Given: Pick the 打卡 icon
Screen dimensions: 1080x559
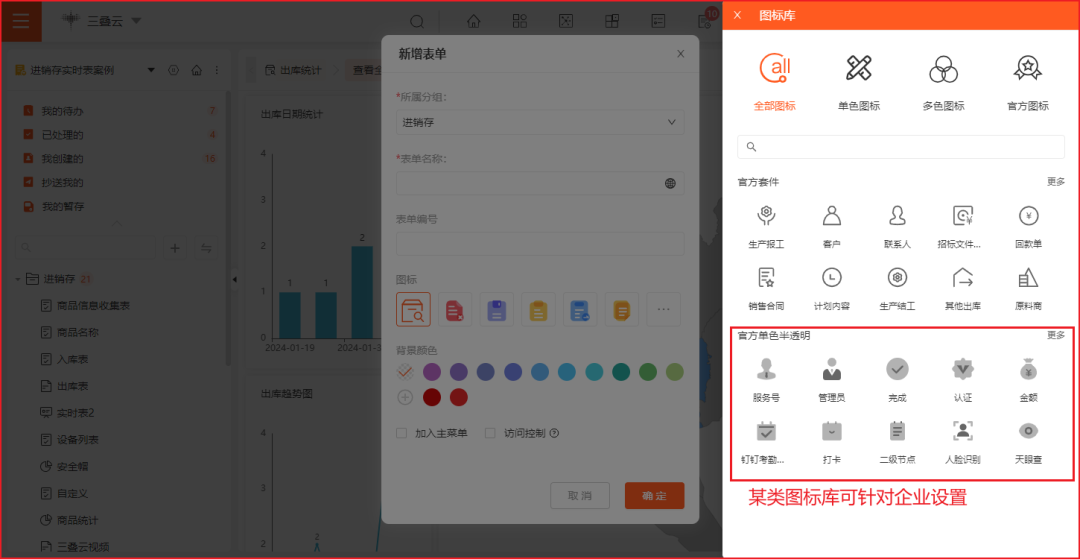Looking at the screenshot, I should pos(831,431).
